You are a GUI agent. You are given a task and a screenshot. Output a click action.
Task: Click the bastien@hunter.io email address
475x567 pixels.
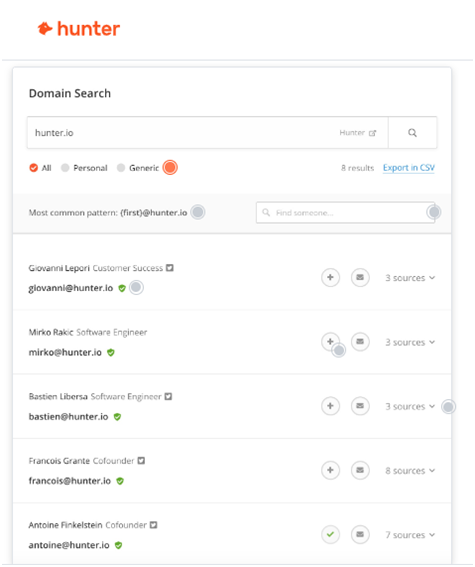[x=68, y=417]
